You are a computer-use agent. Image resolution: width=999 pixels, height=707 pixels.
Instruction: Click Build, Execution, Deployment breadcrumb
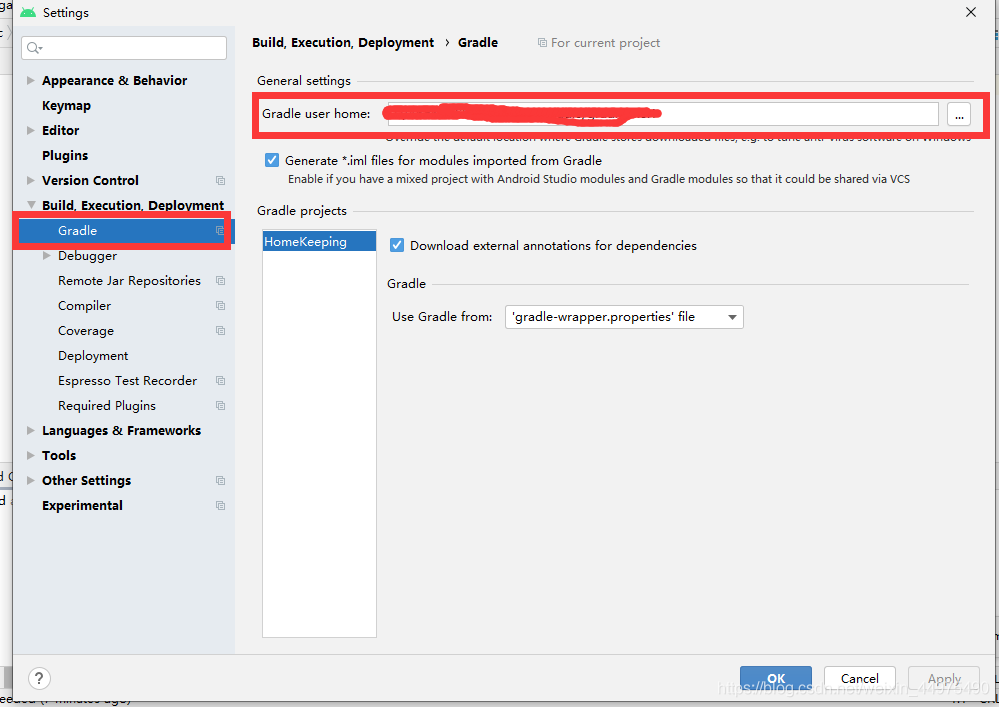coord(343,43)
